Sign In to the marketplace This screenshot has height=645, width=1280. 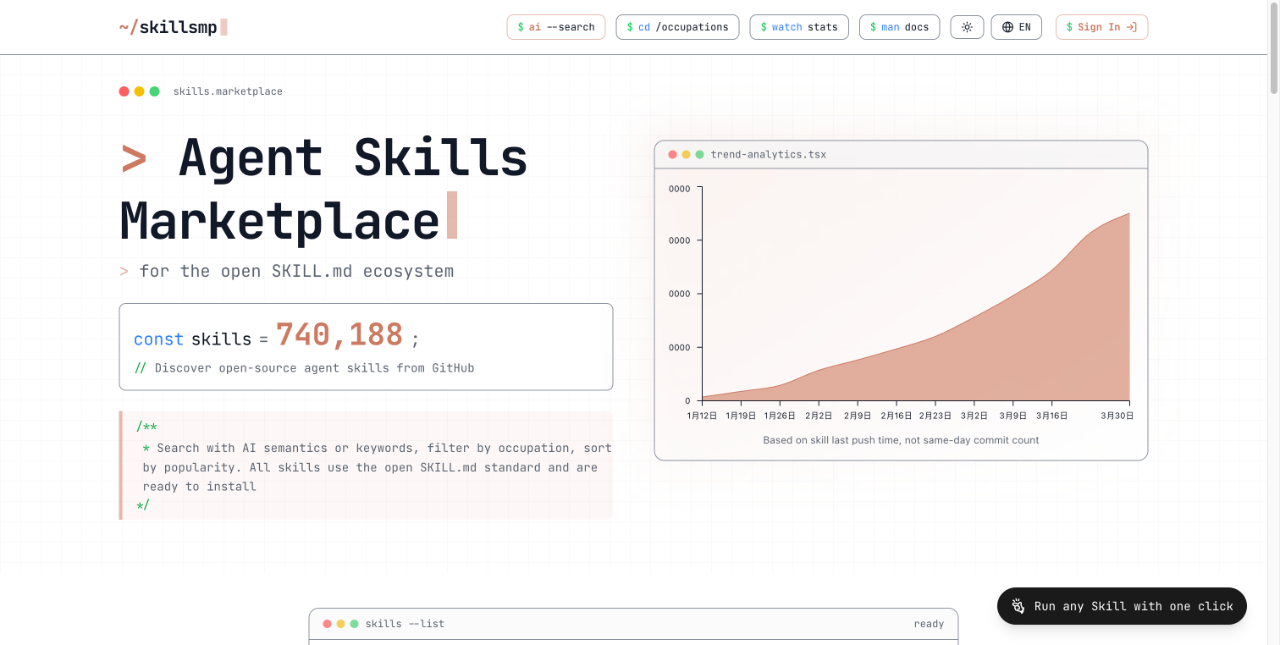1101,27
